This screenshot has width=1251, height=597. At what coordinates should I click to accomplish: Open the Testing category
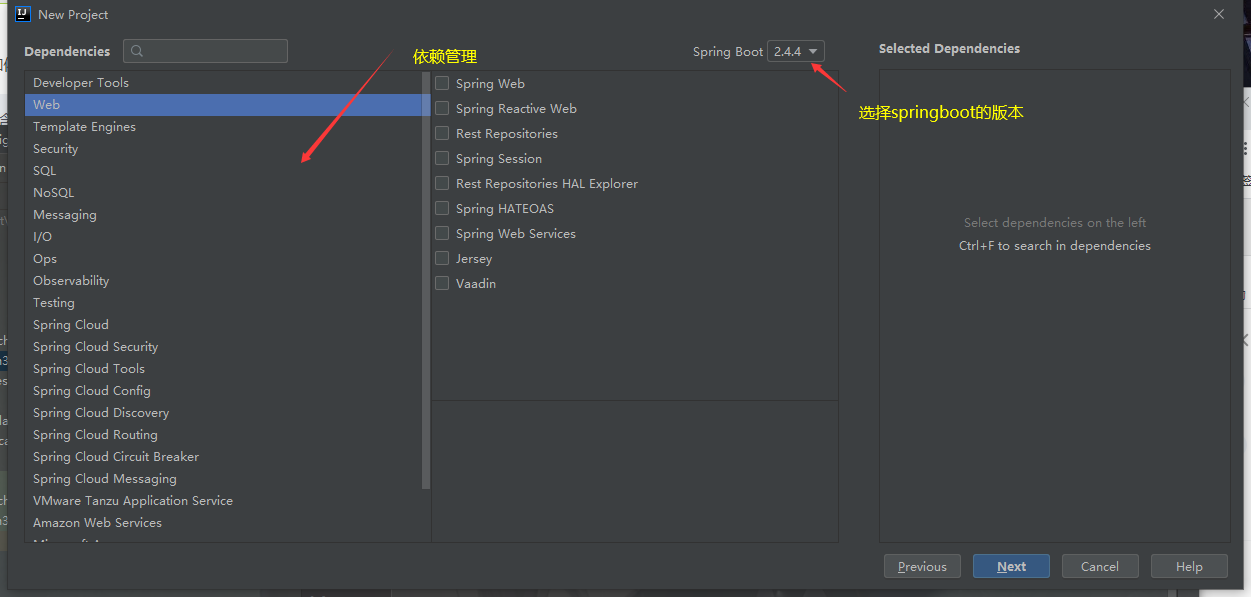point(224,303)
